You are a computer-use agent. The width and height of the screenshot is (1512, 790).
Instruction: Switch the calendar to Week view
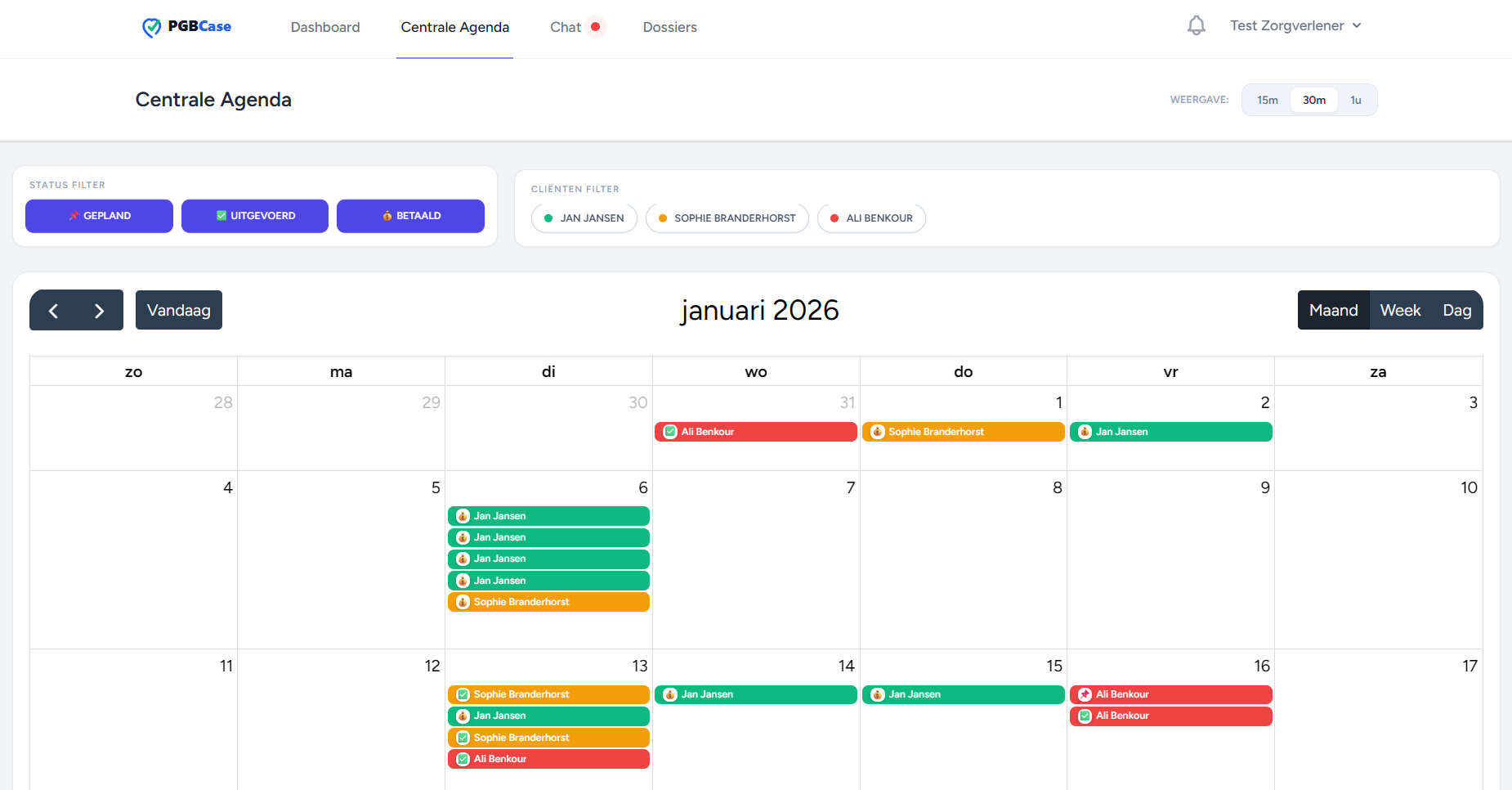(x=1400, y=310)
